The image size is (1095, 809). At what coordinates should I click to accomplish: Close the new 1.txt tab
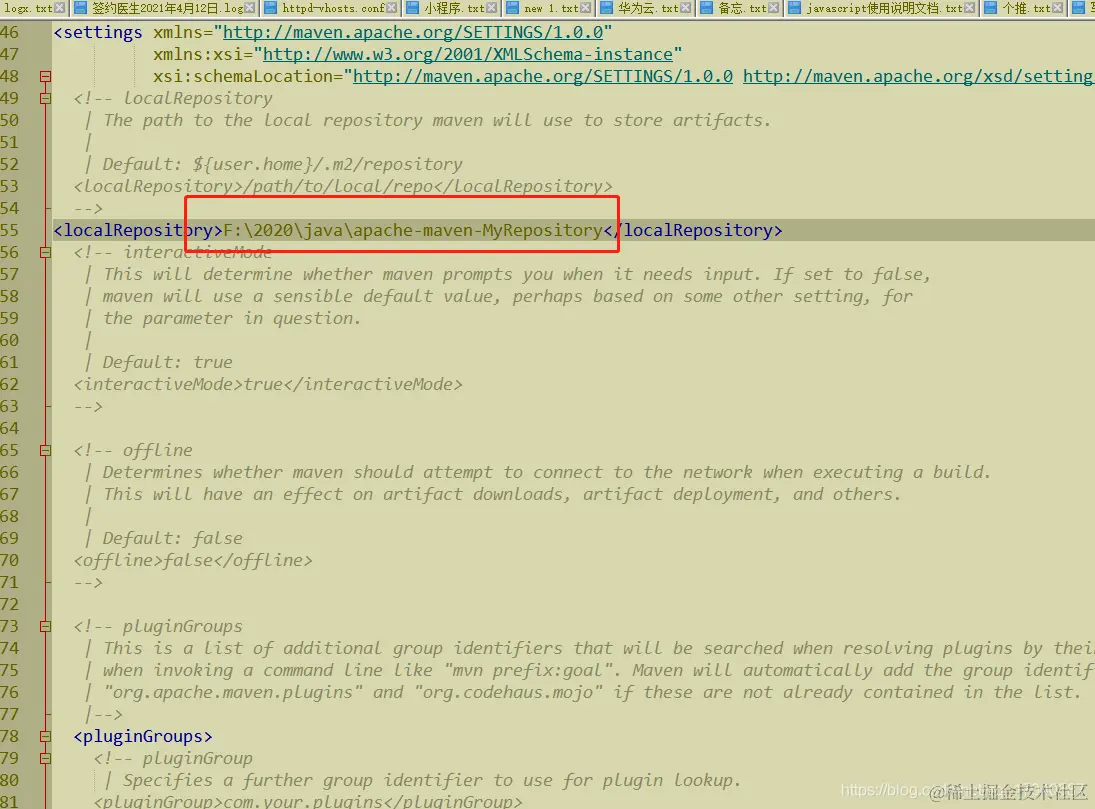[x=585, y=8]
